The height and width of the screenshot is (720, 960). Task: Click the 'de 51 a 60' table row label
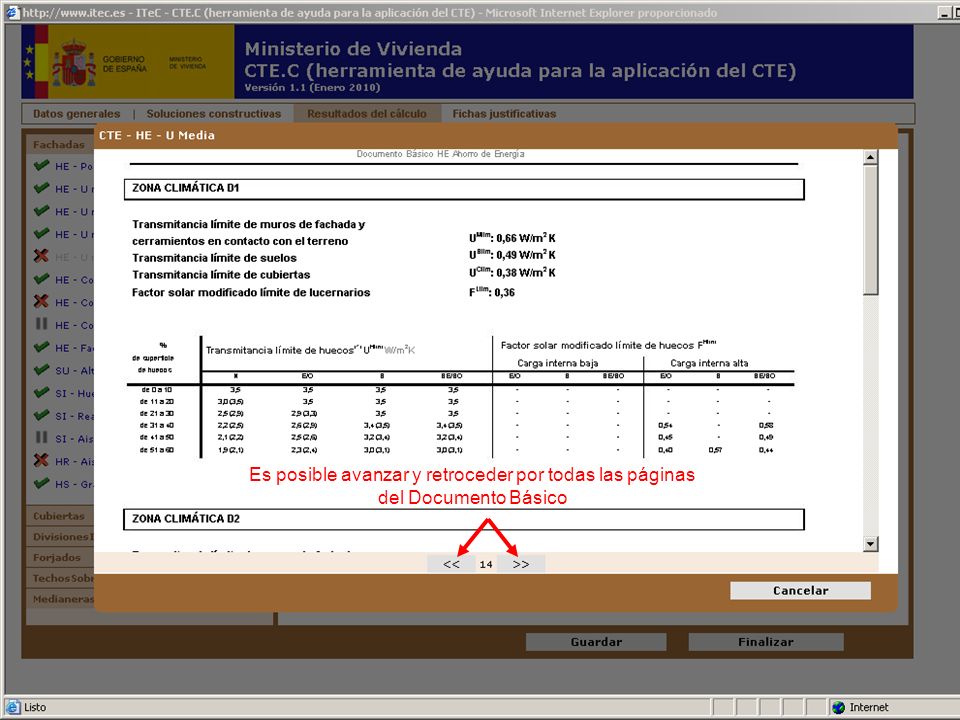tap(156, 449)
